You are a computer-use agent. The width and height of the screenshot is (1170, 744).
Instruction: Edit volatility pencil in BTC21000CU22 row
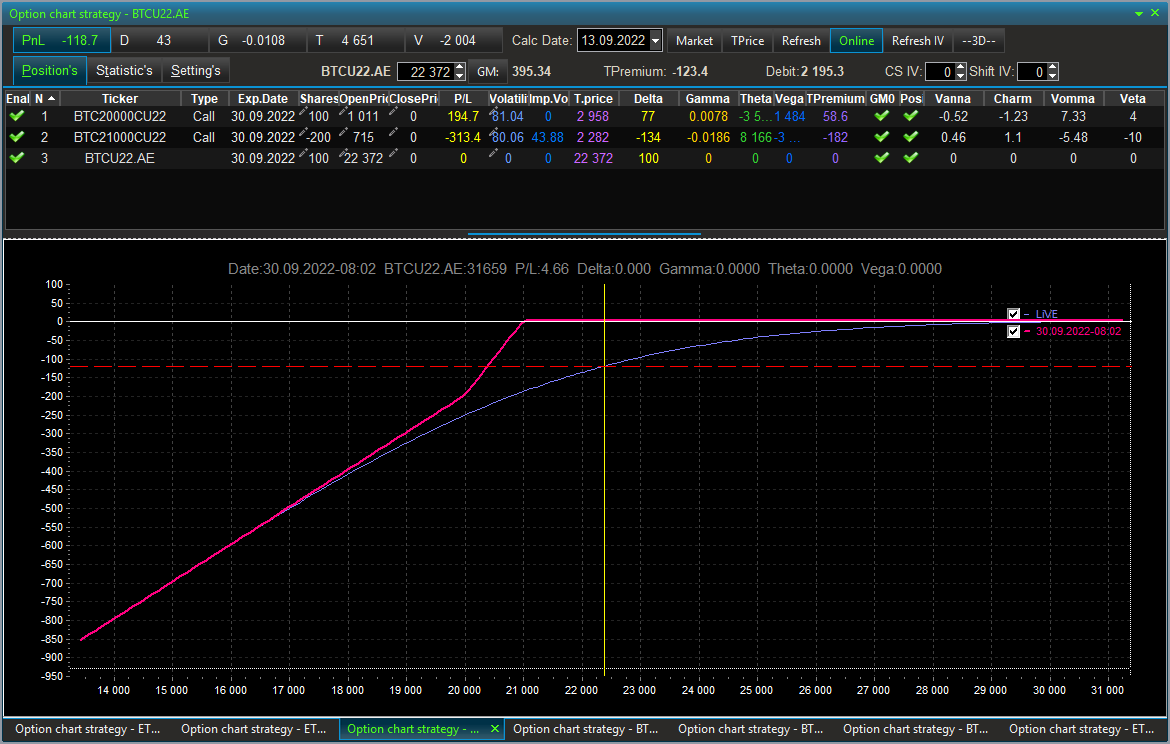pyautogui.click(x=493, y=133)
